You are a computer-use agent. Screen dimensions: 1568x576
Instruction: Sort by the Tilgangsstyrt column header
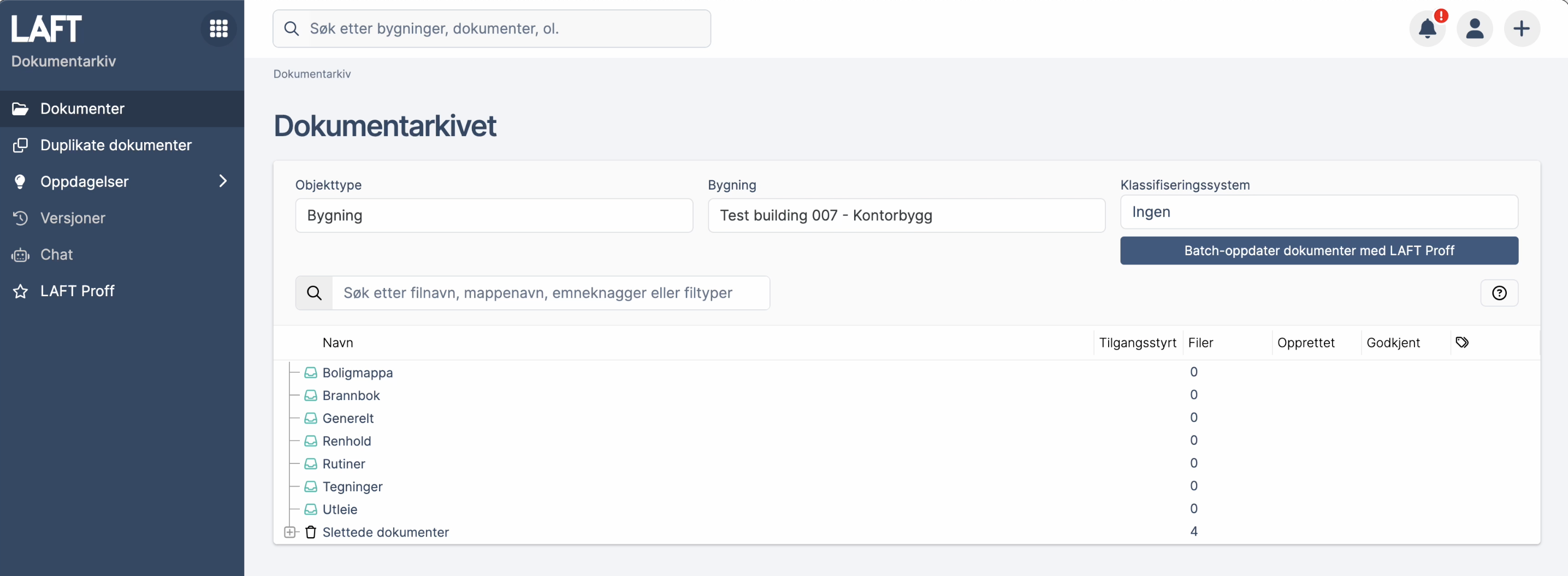[x=1137, y=343]
